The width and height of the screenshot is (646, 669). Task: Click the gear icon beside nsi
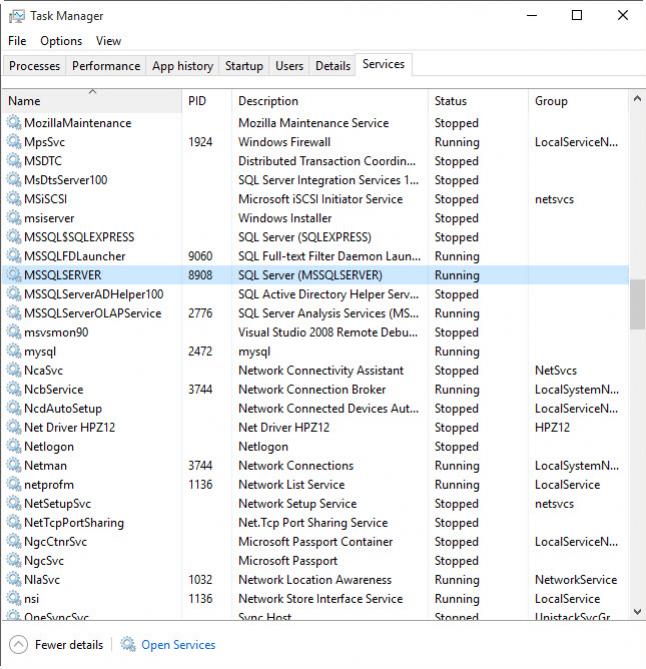click(14, 599)
